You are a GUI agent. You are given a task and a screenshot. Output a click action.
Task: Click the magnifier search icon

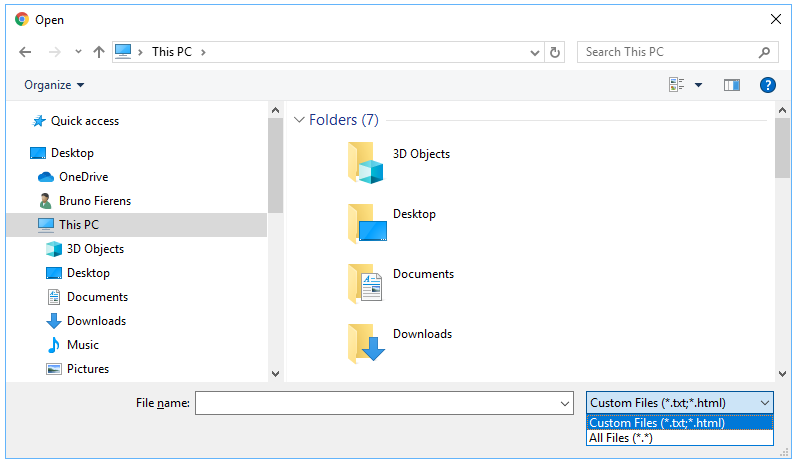point(764,52)
